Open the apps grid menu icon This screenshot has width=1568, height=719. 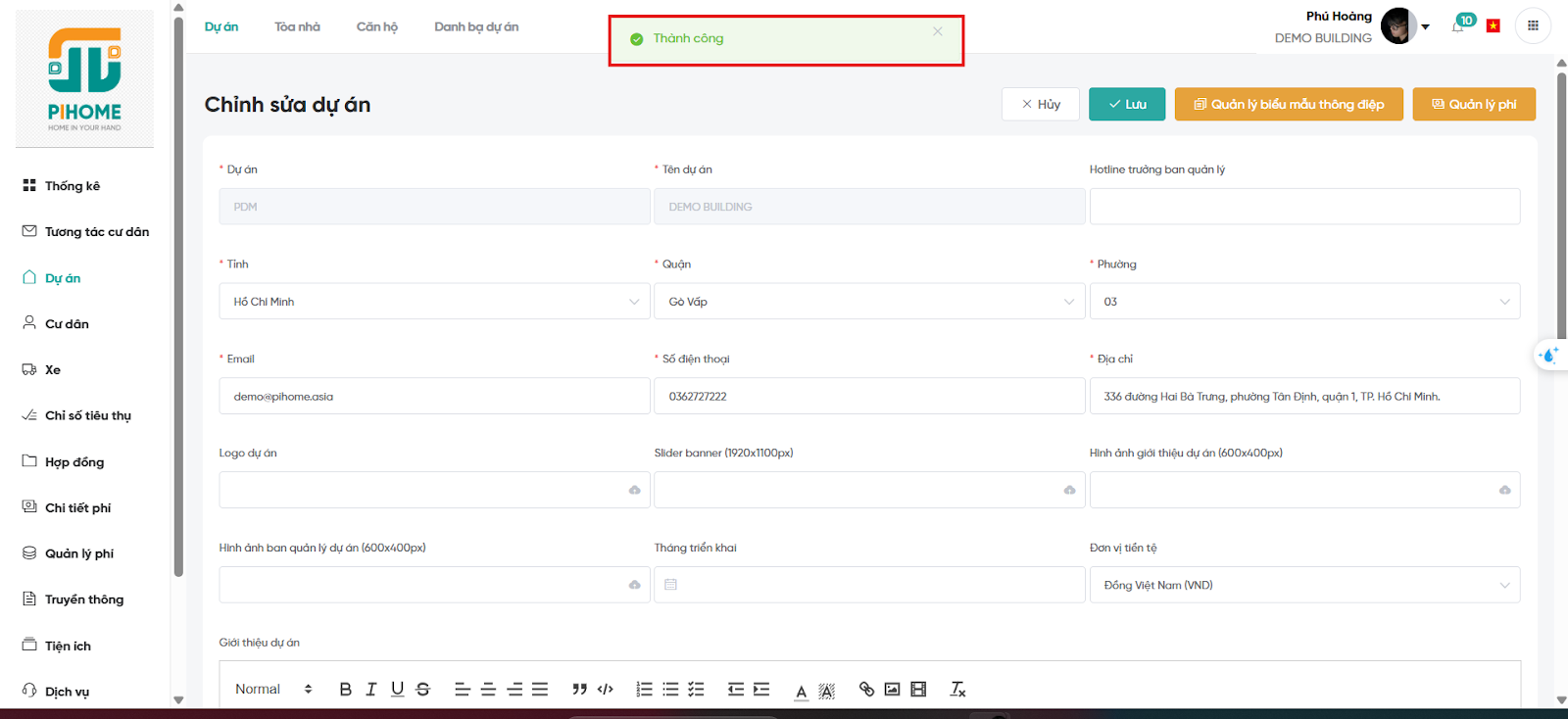coord(1533,25)
